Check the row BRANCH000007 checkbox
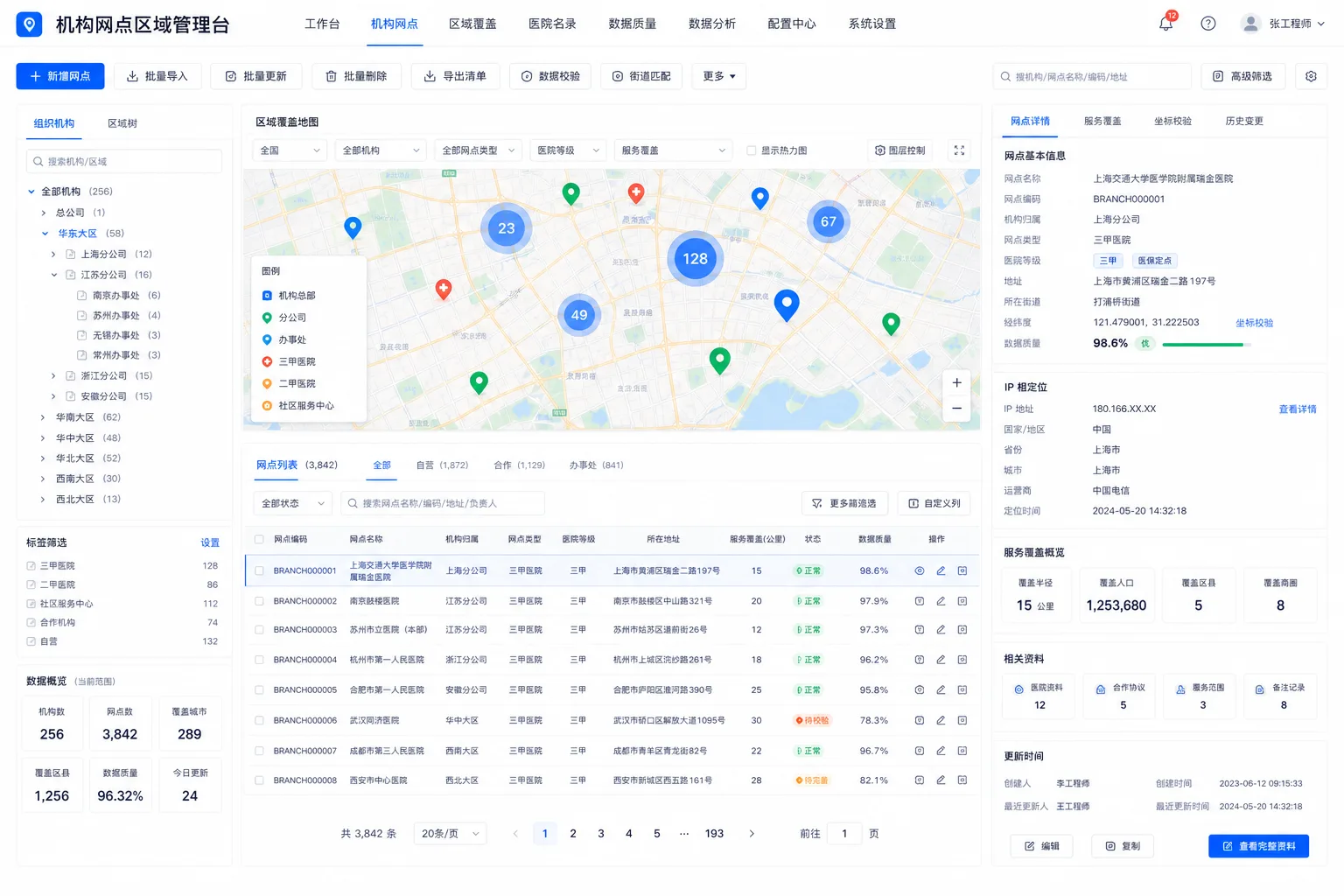This screenshot has height=896, width=1344. [x=259, y=751]
